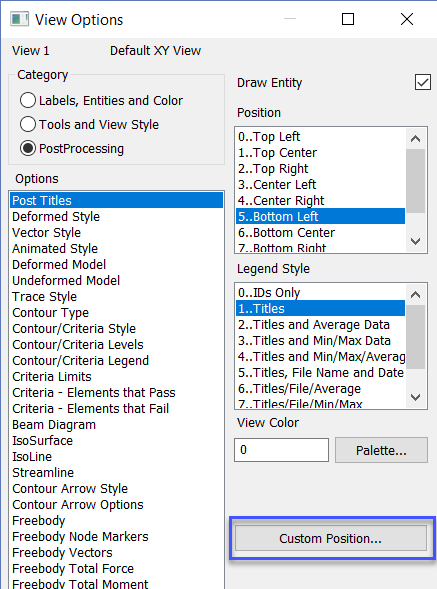This screenshot has height=589, width=437.
Task: Click the Position list scrollbar thumb
Action: (x=416, y=181)
